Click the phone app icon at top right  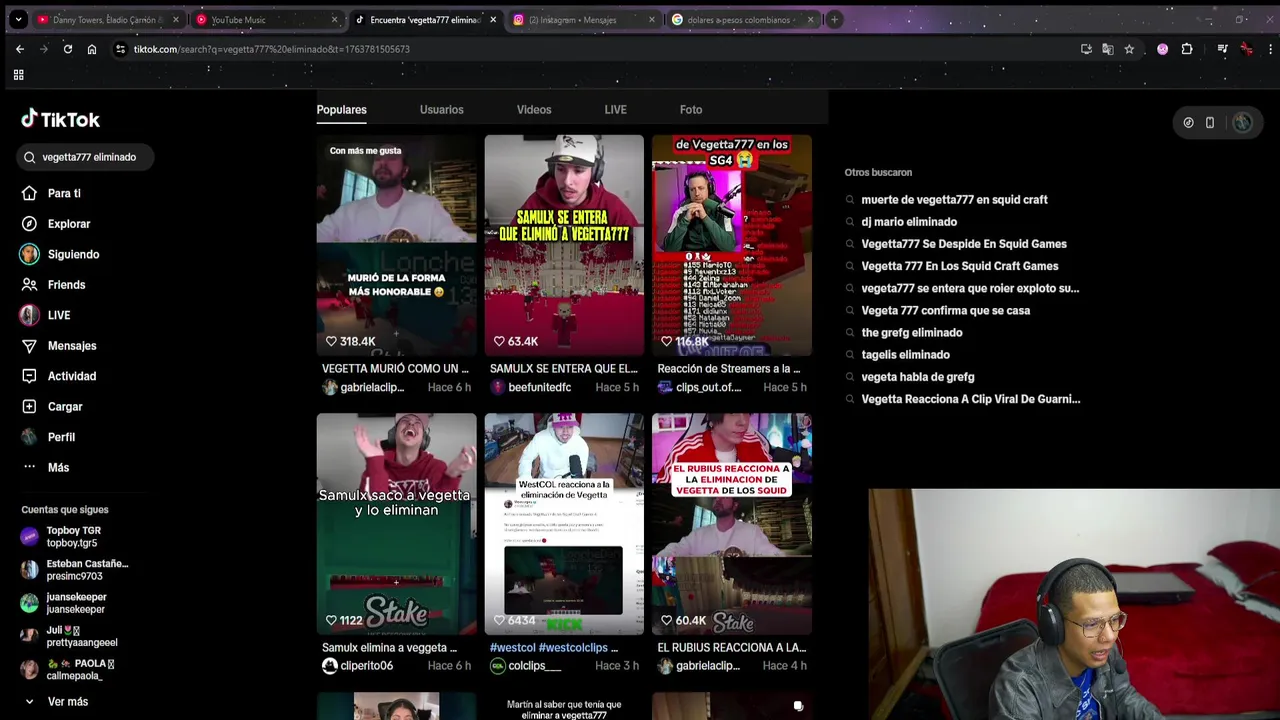coord(1210,122)
